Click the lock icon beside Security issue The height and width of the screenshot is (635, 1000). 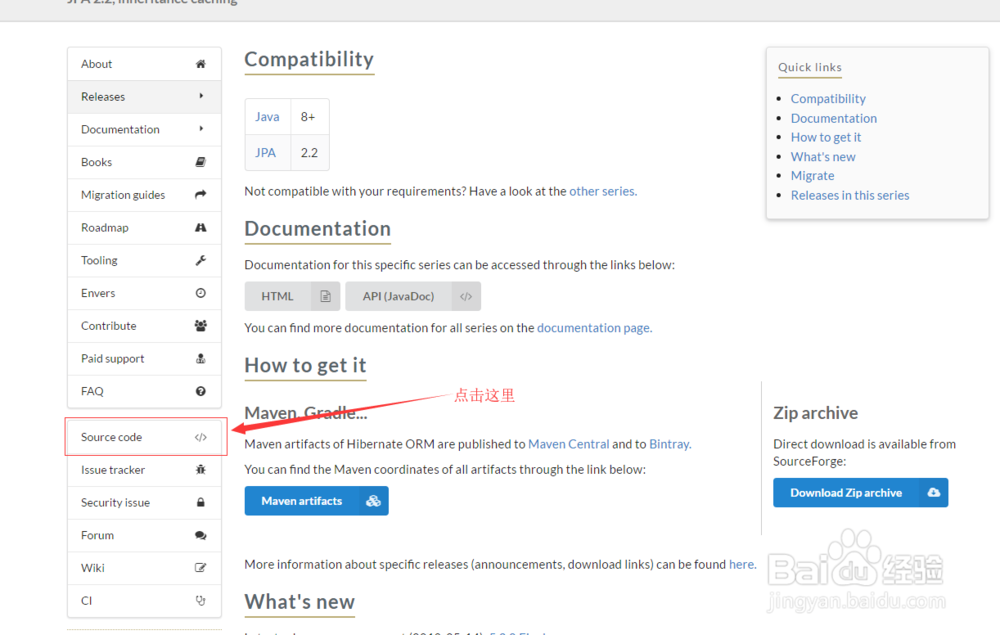point(200,502)
